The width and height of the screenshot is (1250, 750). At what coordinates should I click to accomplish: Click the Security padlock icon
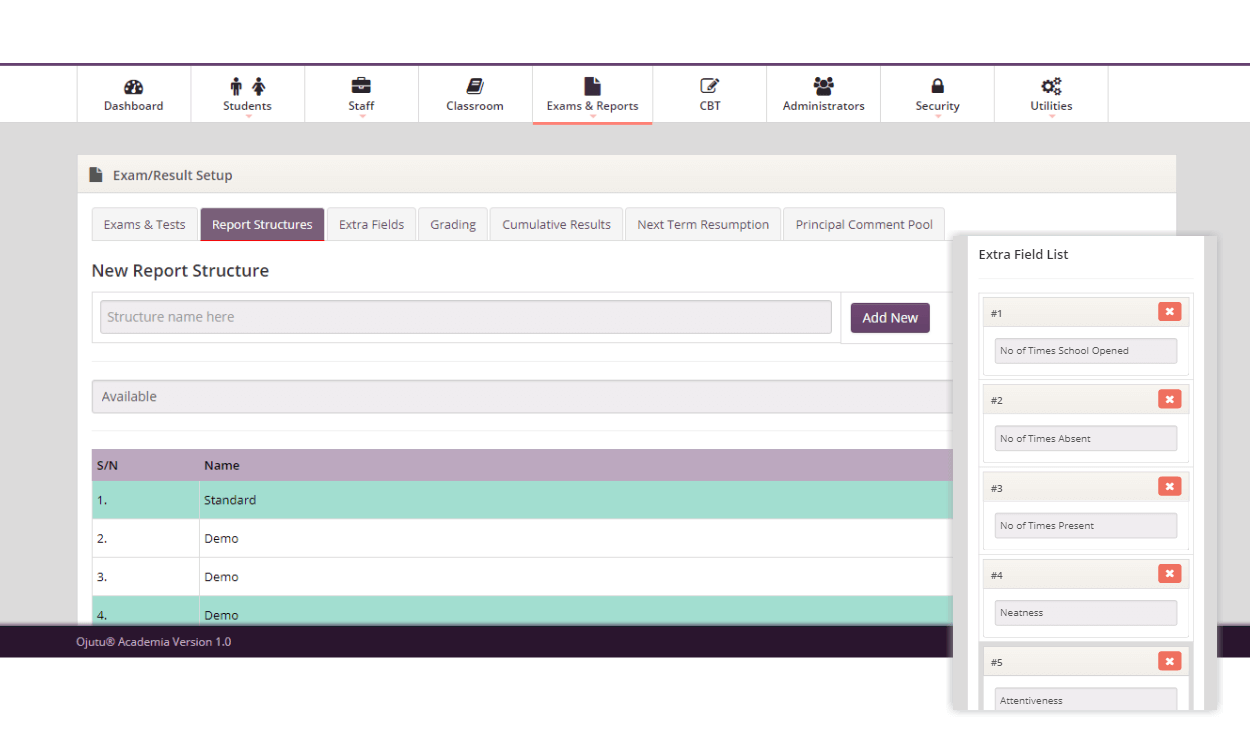937,87
